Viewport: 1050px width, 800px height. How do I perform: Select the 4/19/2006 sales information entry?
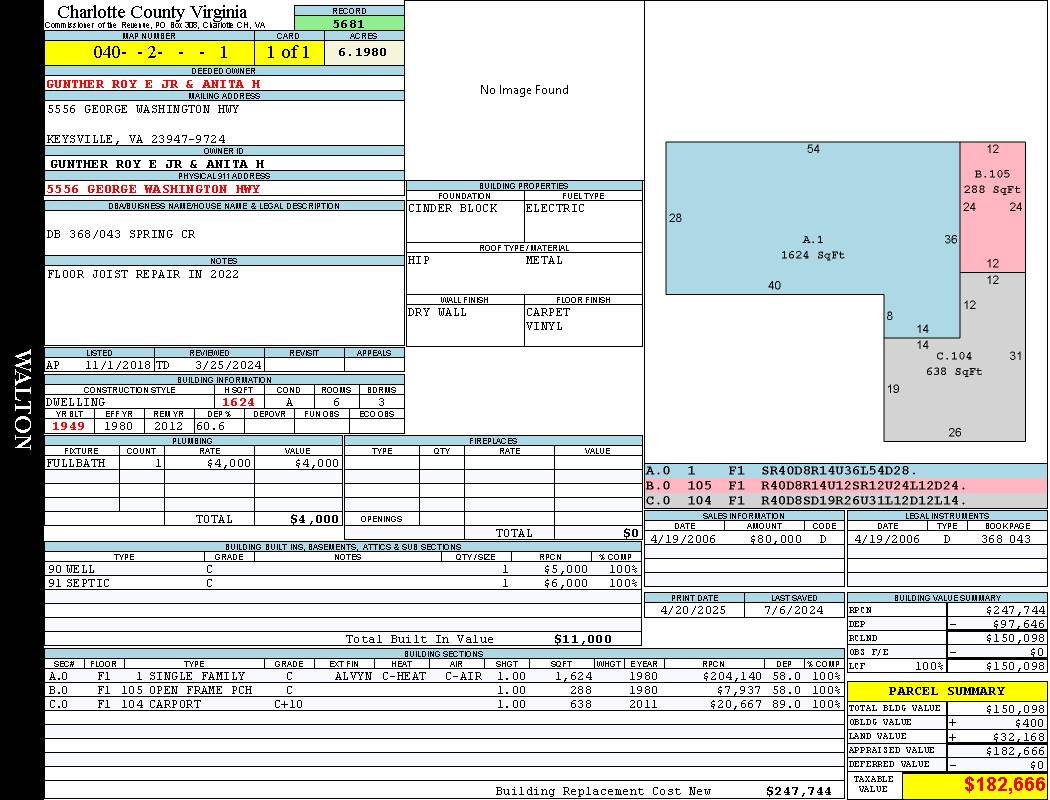click(743, 539)
